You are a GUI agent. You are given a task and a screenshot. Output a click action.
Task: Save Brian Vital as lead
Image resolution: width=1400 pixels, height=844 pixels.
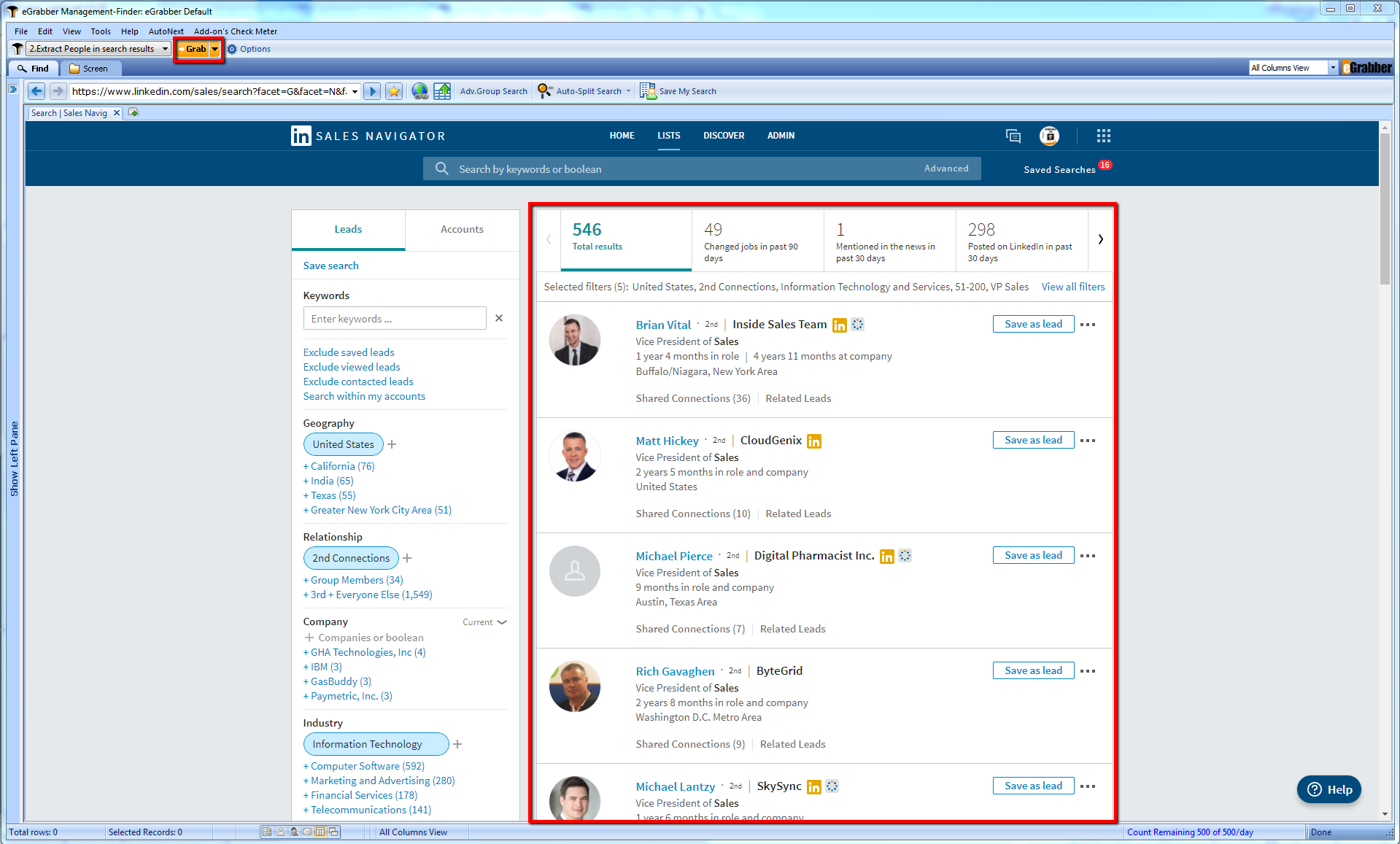[1033, 324]
